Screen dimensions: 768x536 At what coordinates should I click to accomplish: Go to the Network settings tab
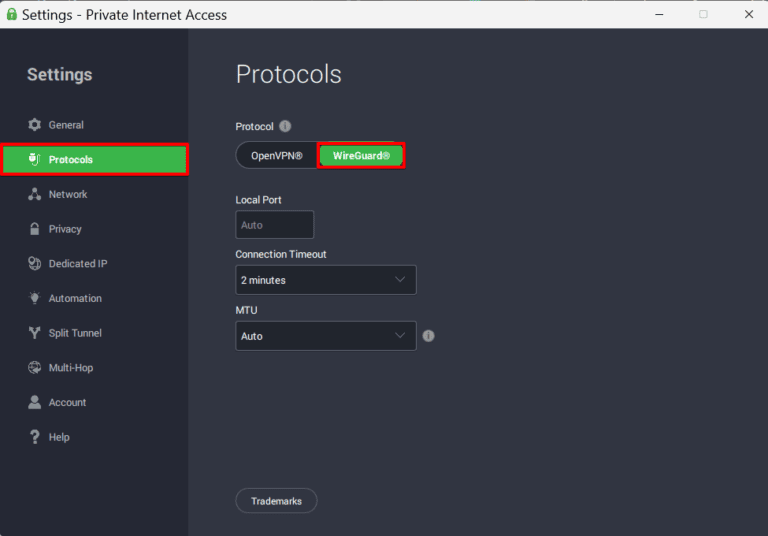click(x=68, y=194)
